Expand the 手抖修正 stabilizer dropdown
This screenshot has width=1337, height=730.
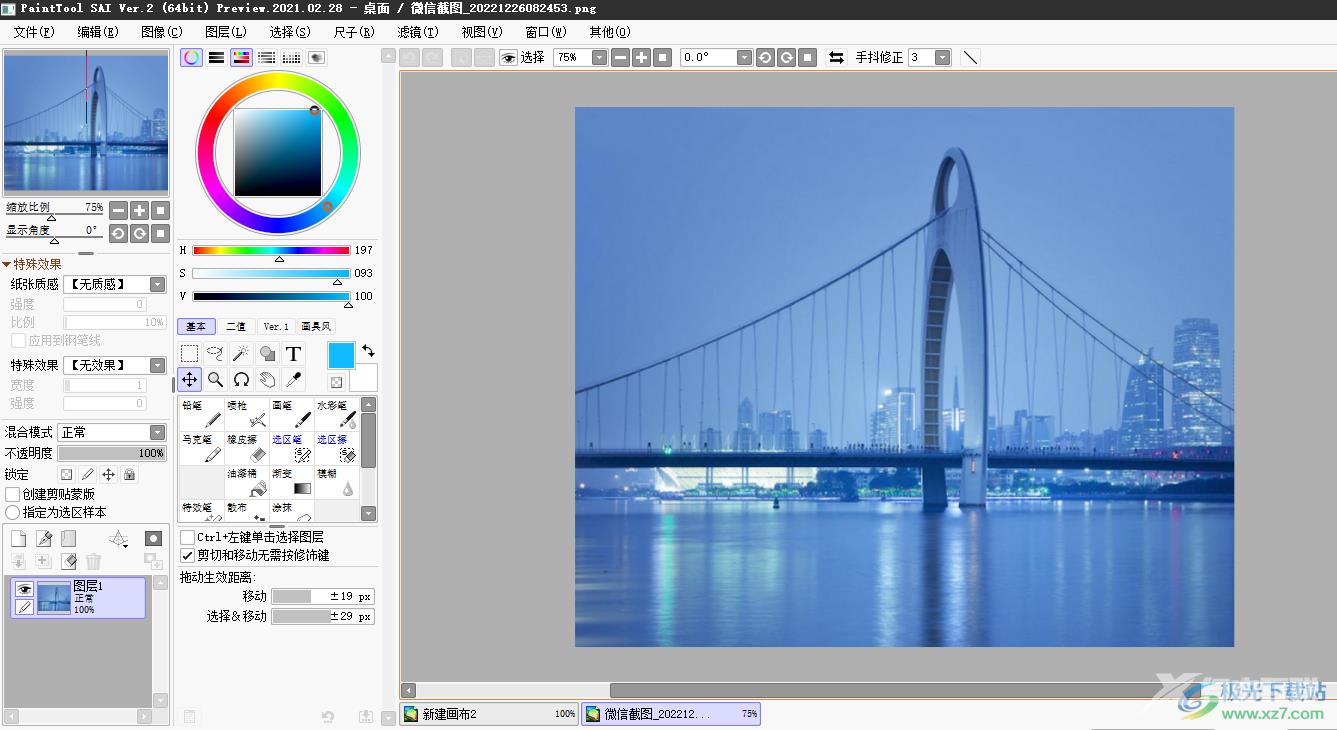(x=942, y=58)
